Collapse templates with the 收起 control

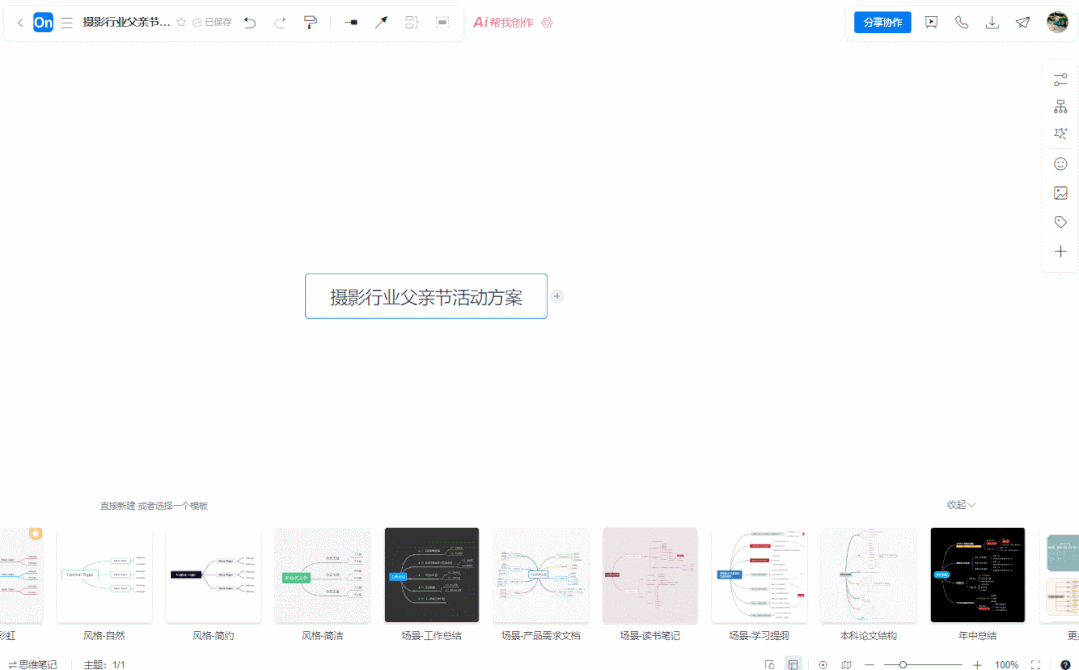pos(959,505)
